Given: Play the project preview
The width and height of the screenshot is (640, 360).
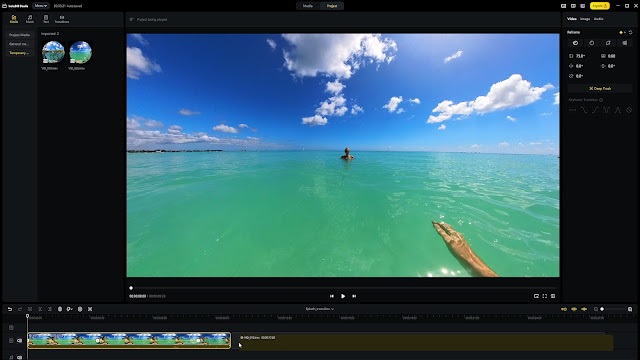Looking at the screenshot, I should pyautogui.click(x=343, y=296).
